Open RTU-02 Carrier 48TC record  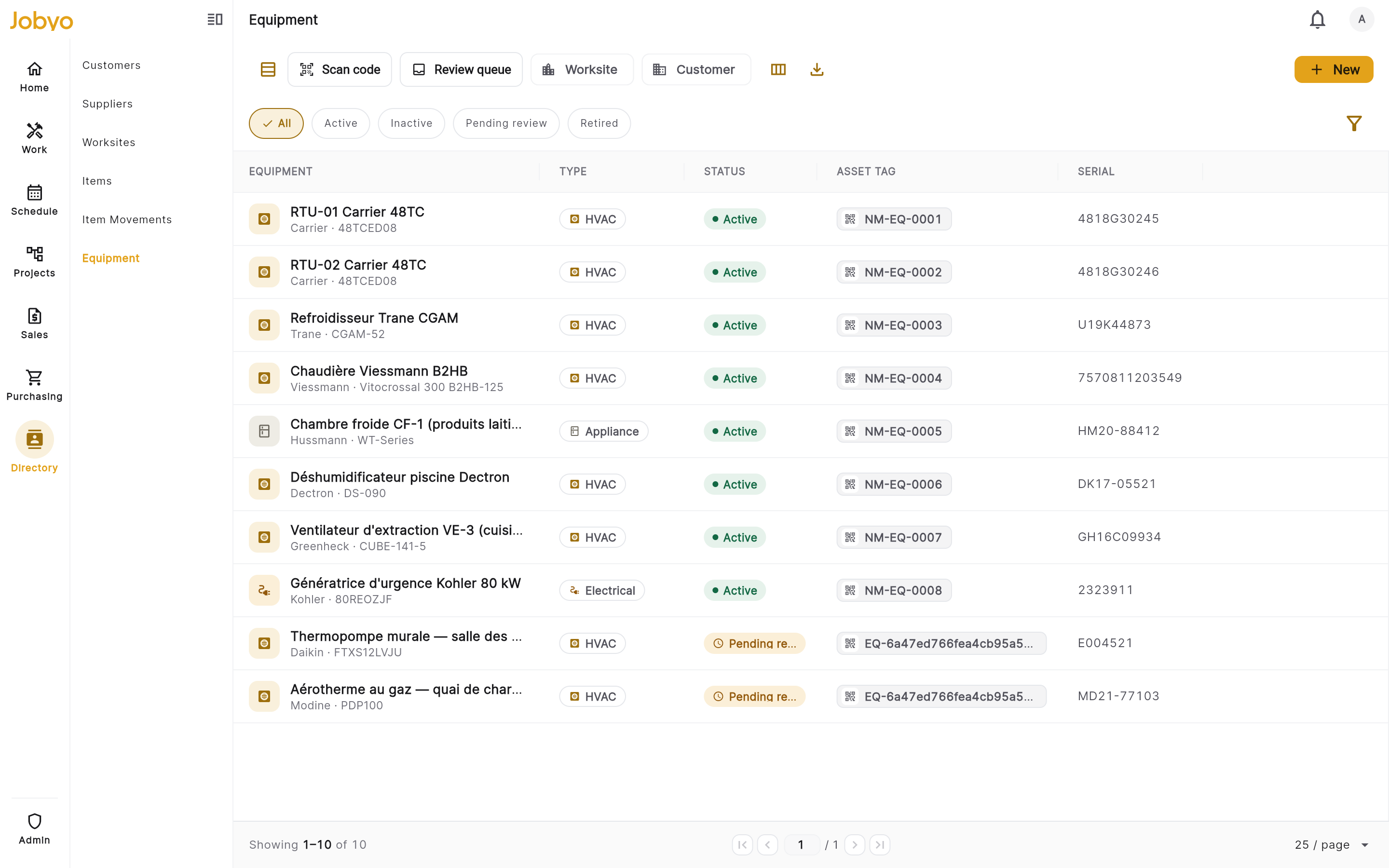click(358, 265)
